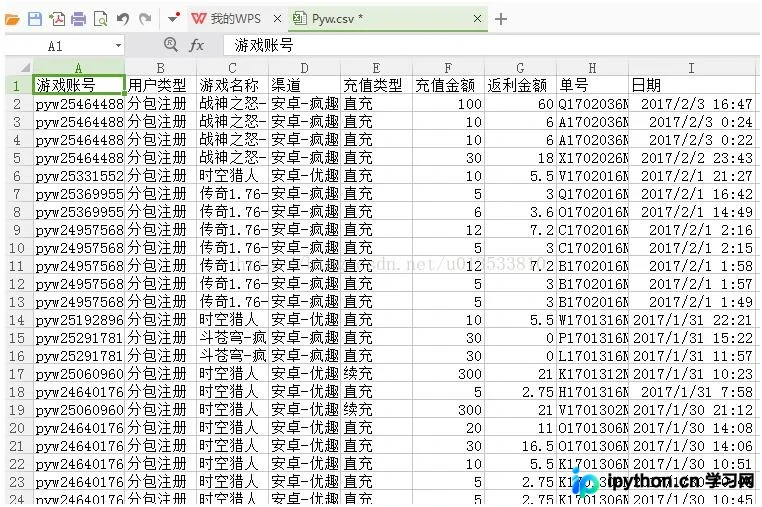Click cell 渠道 in header row

coord(305,86)
